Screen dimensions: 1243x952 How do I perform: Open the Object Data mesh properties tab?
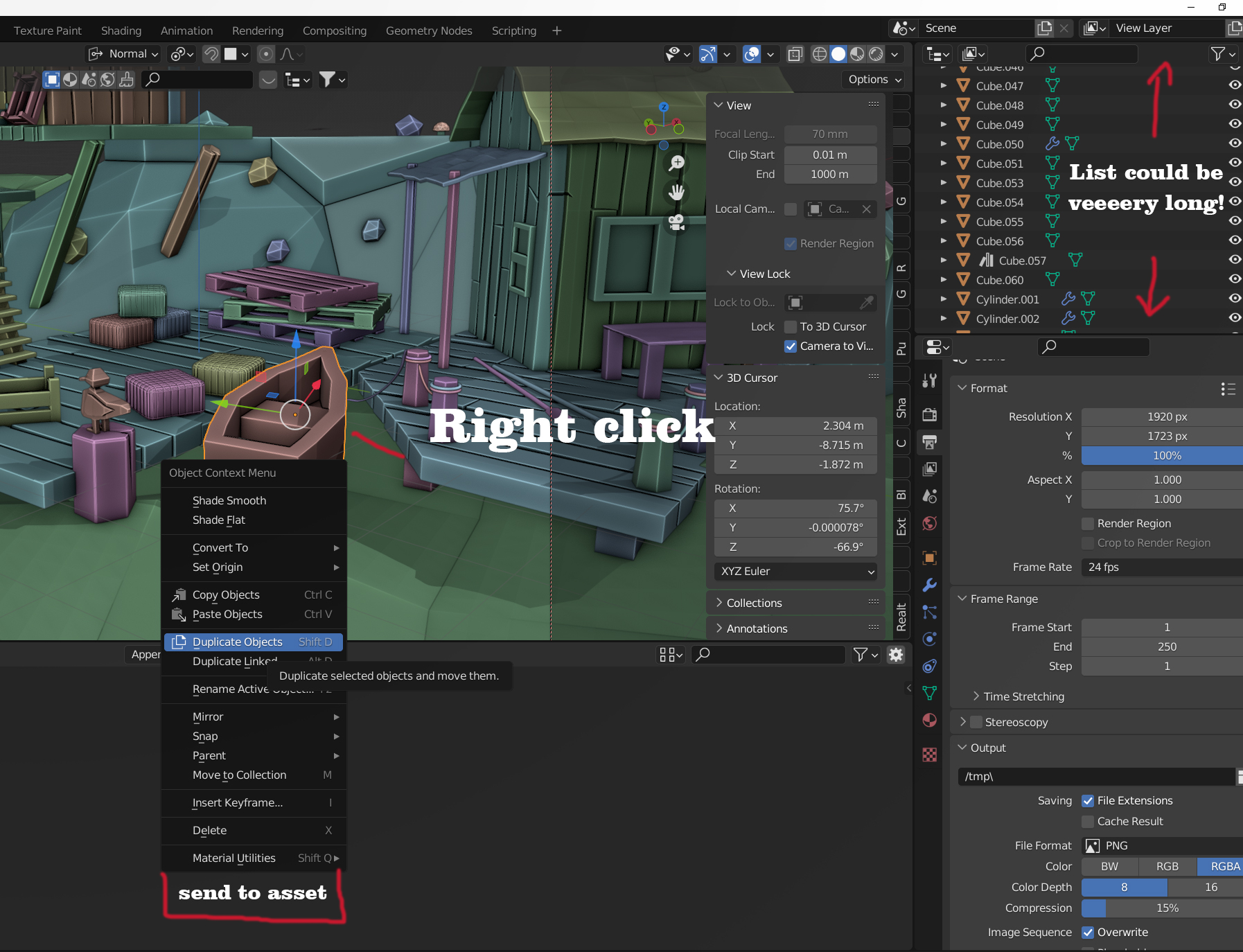(930, 693)
